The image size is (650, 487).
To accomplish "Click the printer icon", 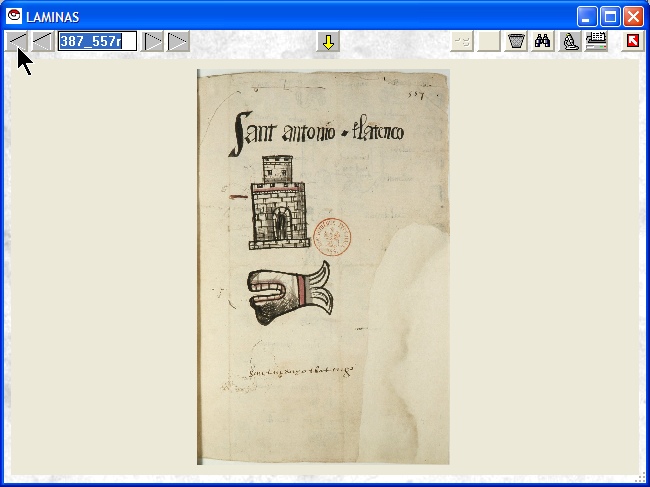I will point(596,41).
